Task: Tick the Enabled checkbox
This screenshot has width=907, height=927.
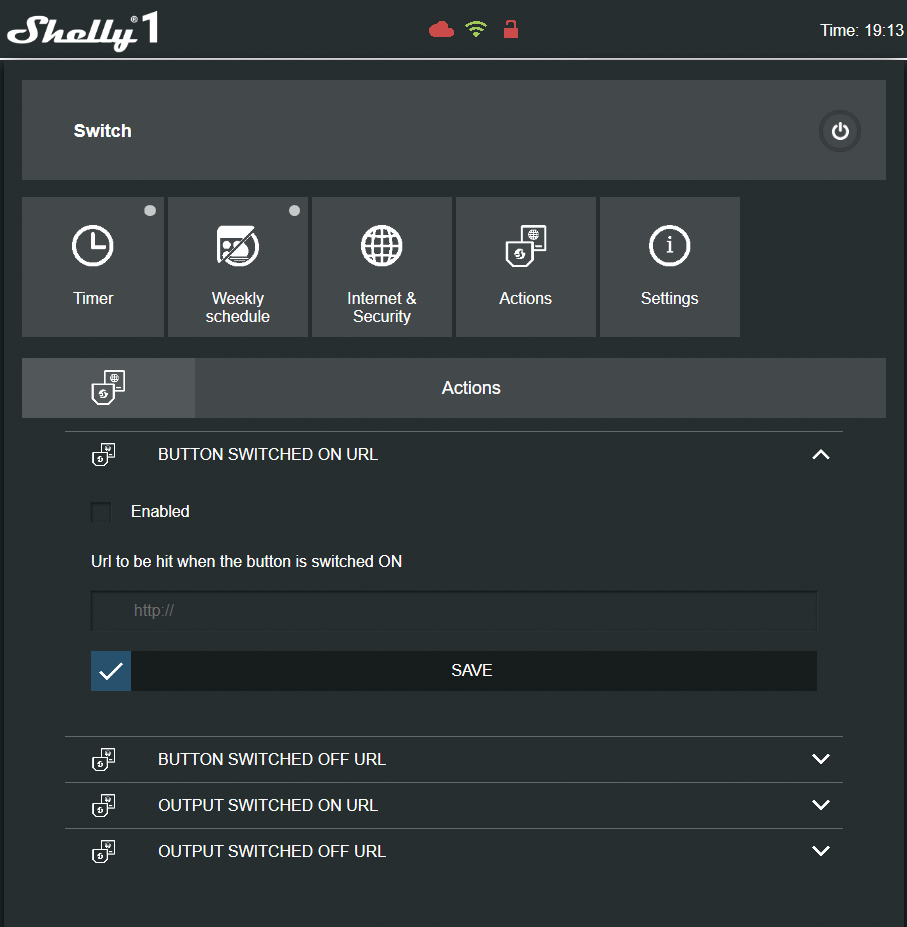Action: tap(101, 512)
